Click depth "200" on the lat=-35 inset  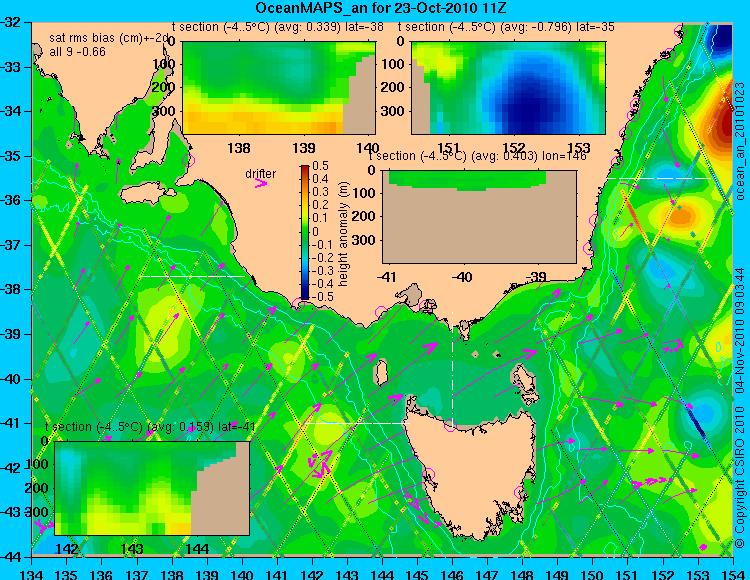394,88
